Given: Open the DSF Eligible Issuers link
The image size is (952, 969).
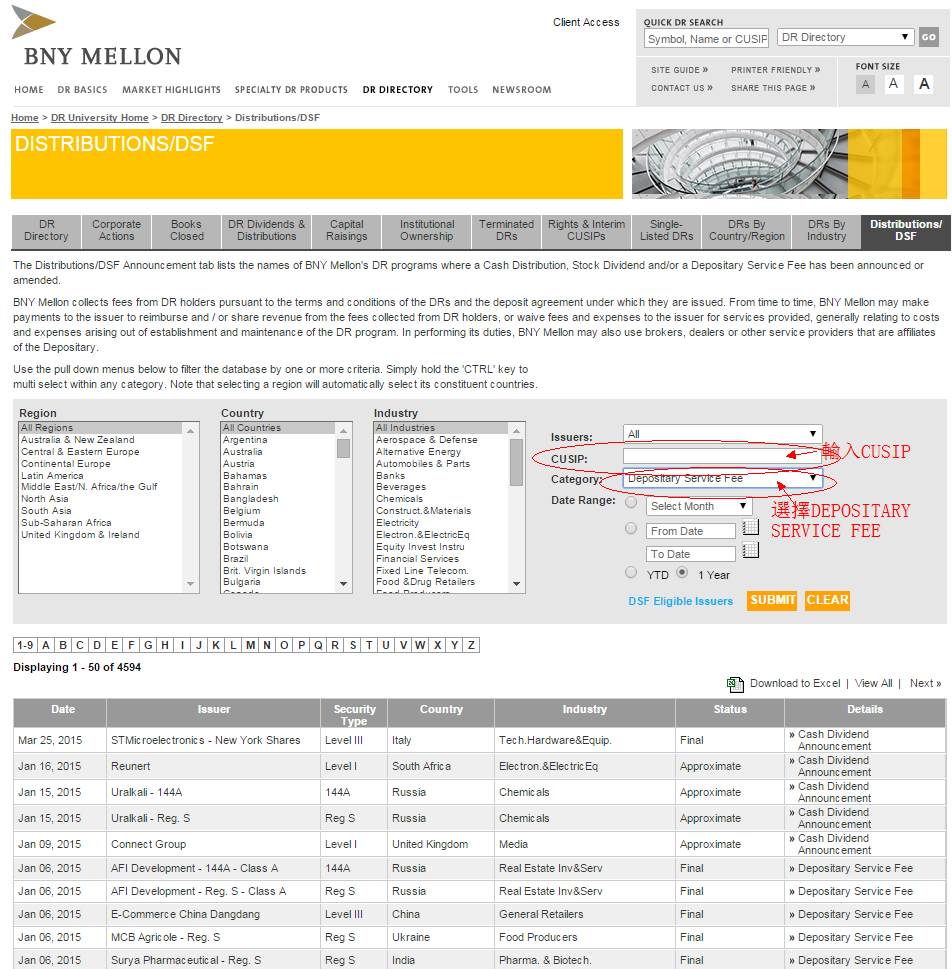Looking at the screenshot, I should [x=681, y=601].
